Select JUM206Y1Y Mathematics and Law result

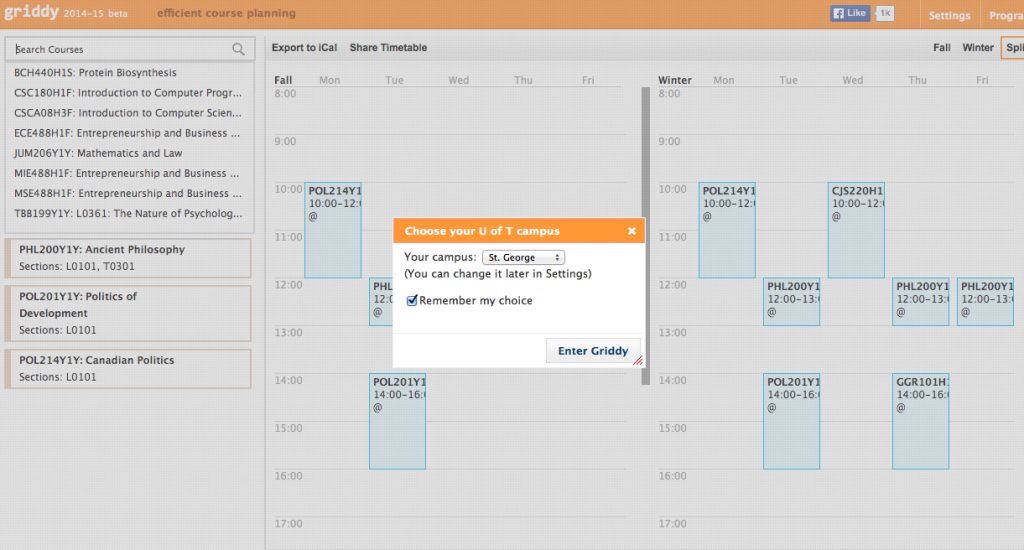point(98,153)
